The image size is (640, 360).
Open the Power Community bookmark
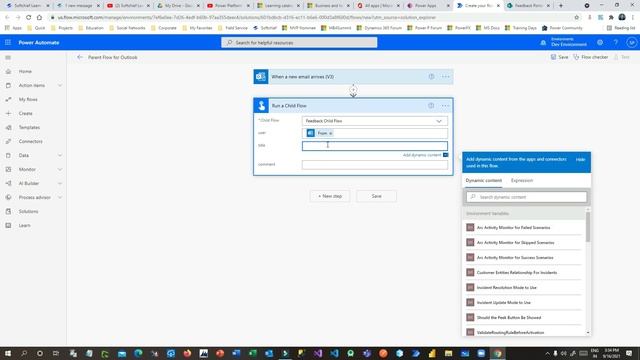[x=562, y=28]
